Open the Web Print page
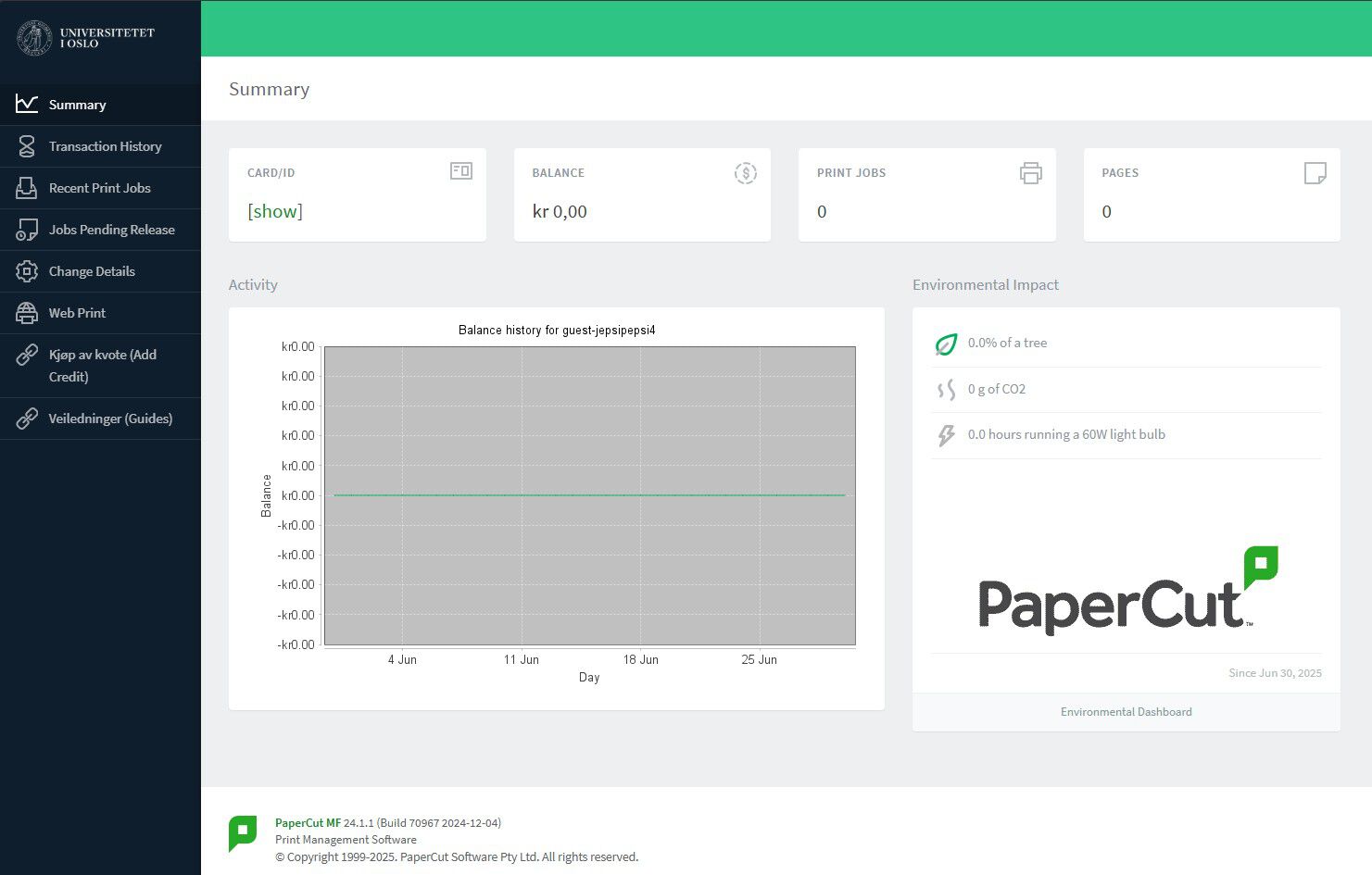The height and width of the screenshot is (875, 1372). [100, 313]
